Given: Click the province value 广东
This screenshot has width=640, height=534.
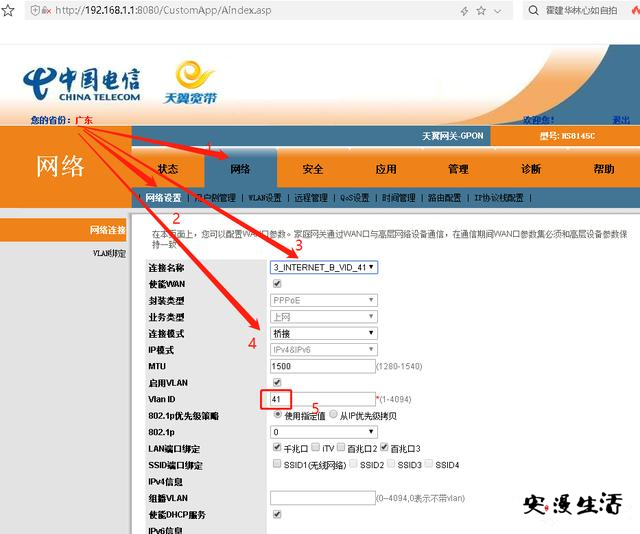Looking at the screenshot, I should (84, 120).
